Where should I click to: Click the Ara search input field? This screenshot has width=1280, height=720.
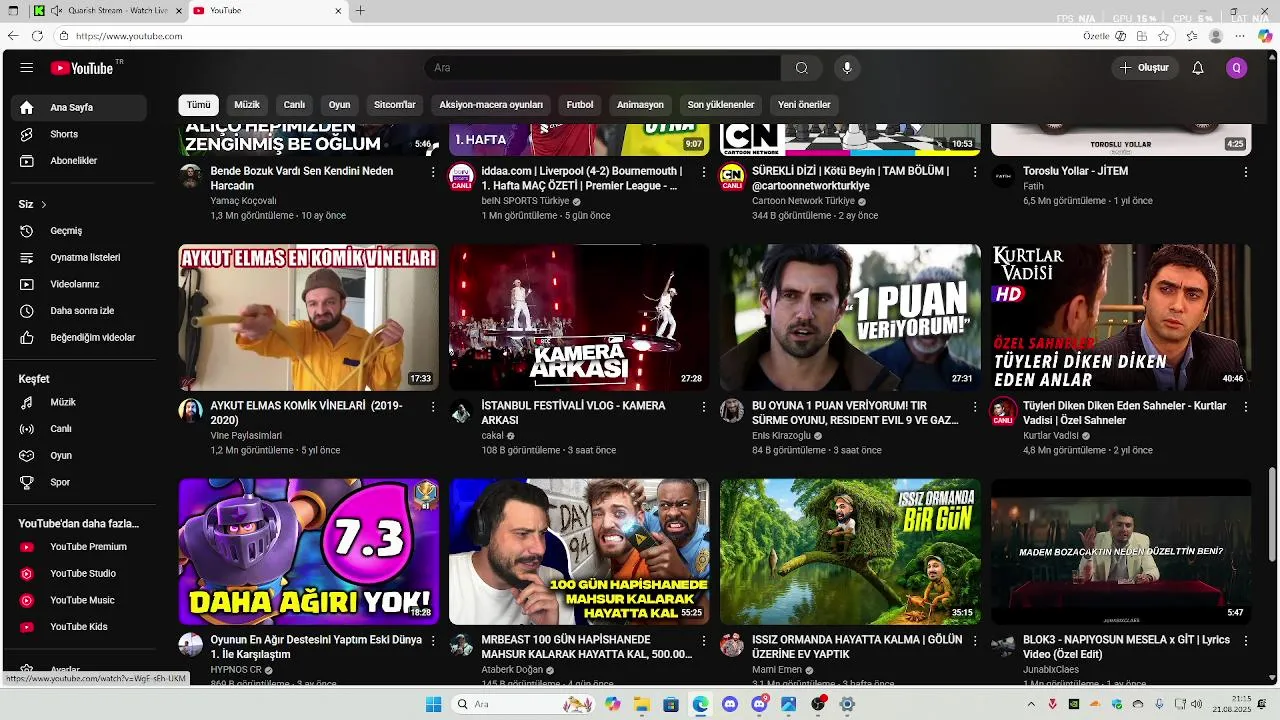[602, 68]
